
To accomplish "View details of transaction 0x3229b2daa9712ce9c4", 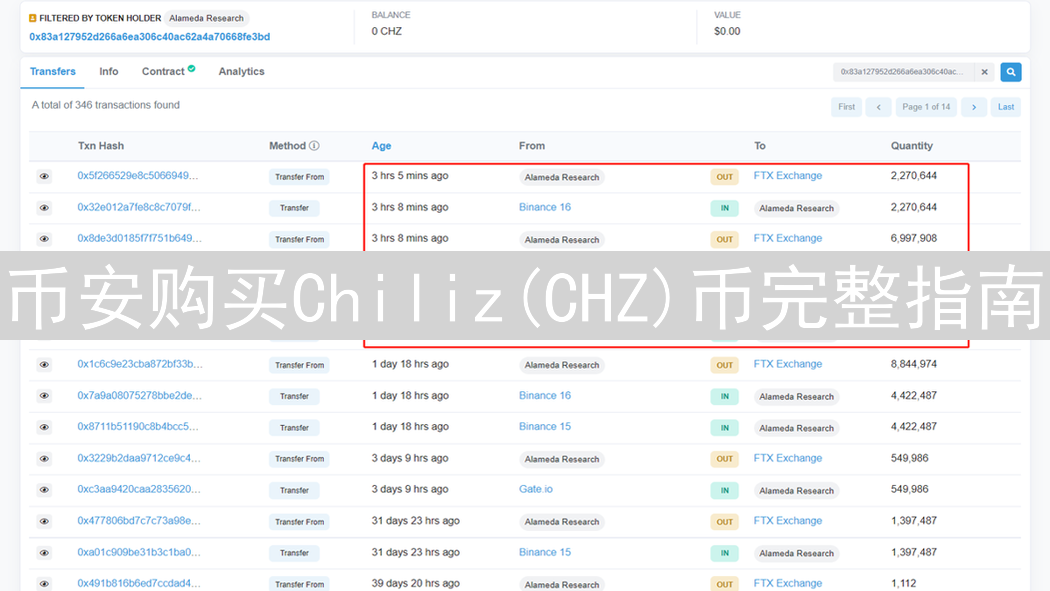I will tap(44, 458).
